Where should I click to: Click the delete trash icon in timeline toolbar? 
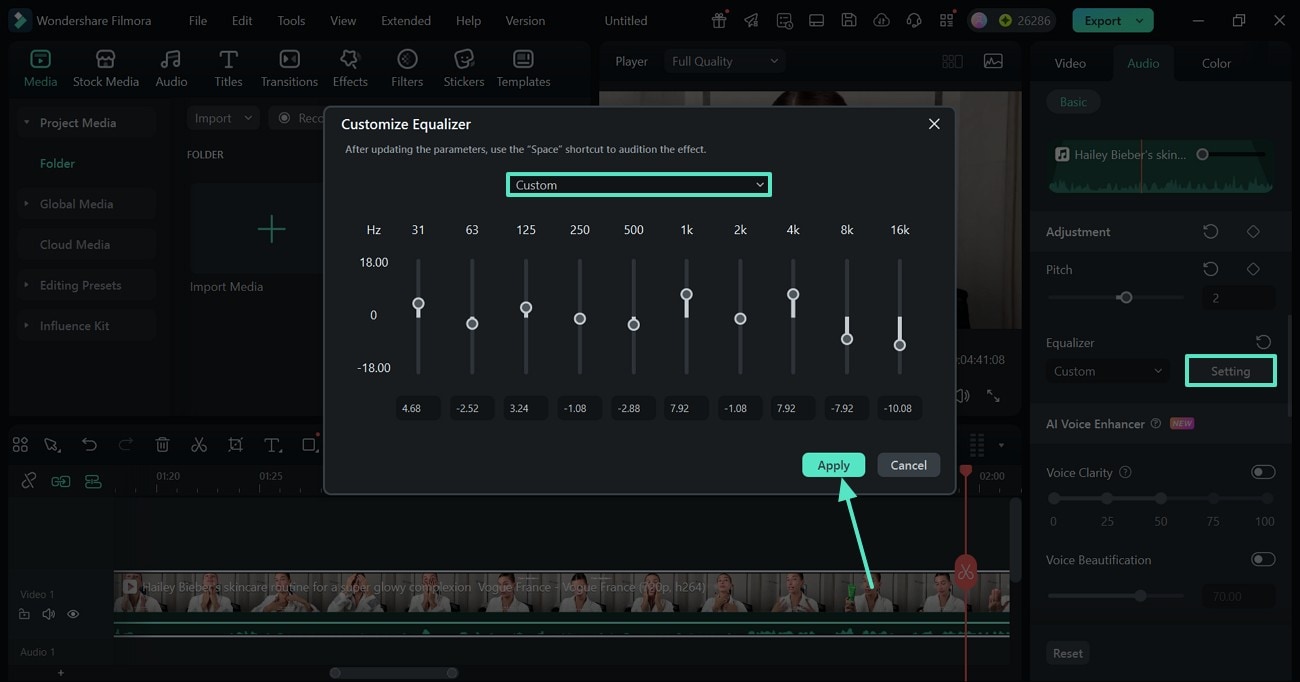(x=163, y=445)
